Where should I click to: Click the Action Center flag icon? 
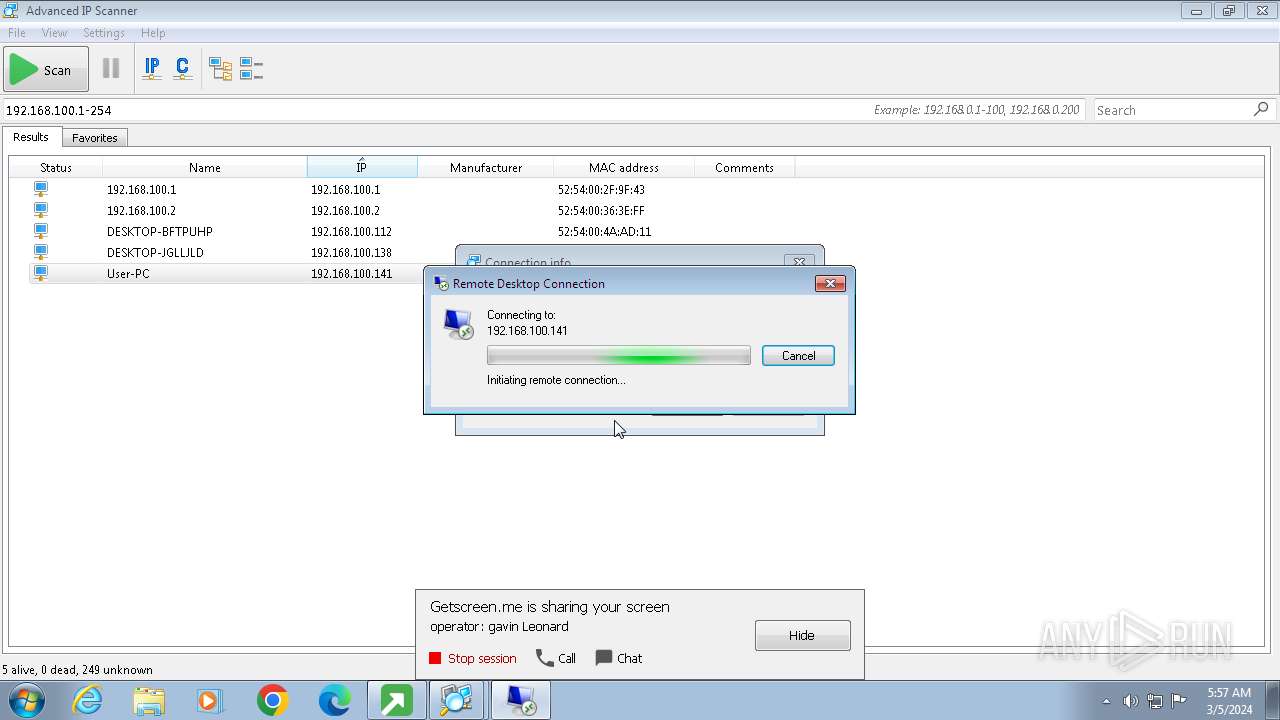point(1179,701)
